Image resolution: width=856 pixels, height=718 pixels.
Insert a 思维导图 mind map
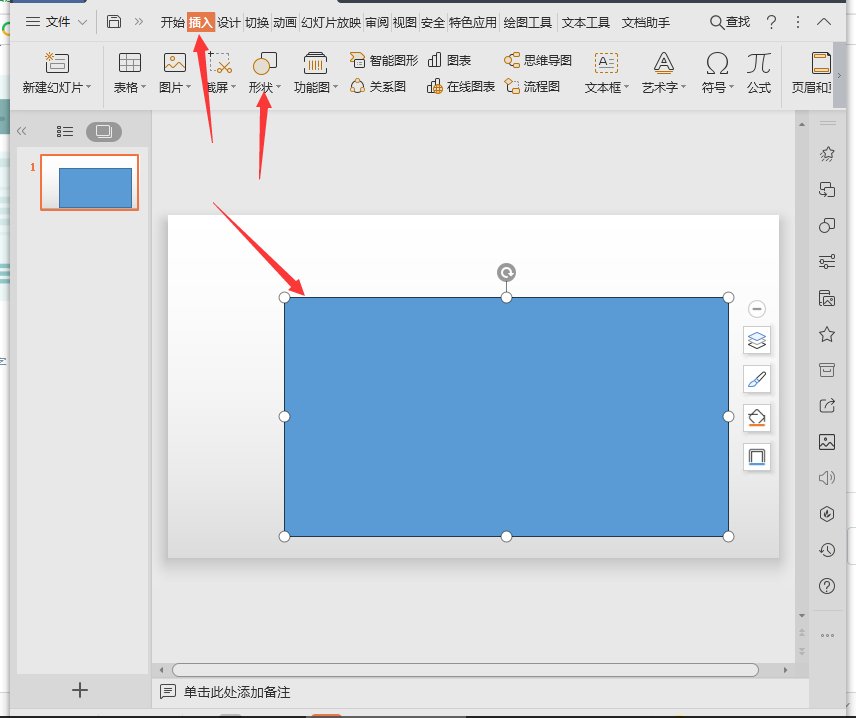click(538, 61)
